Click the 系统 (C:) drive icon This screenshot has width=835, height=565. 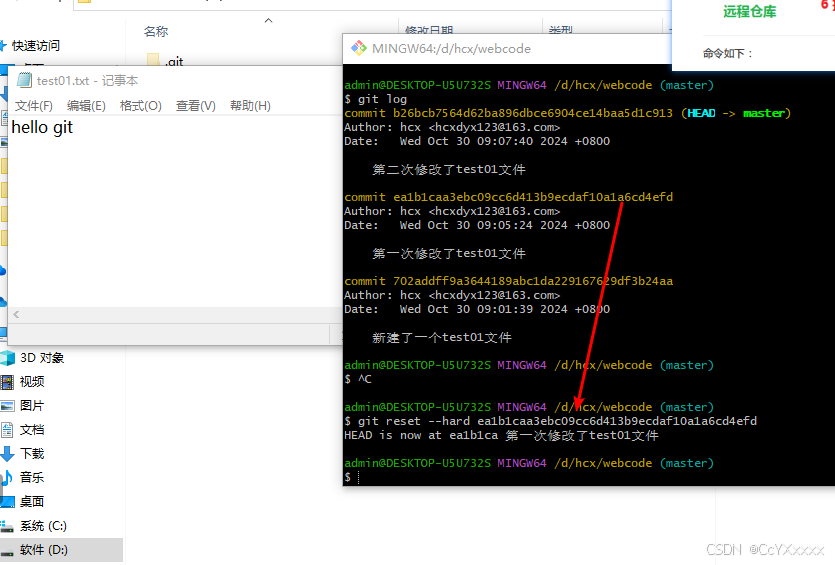(x=7, y=527)
